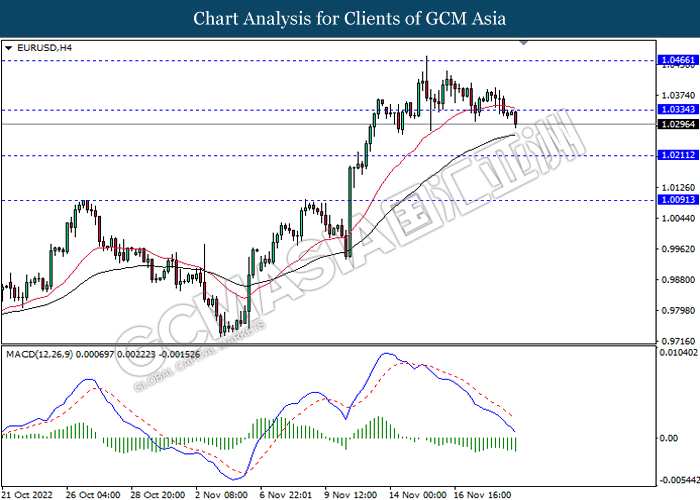The height and width of the screenshot is (500, 700).
Task: Click the 14 Nov 00:00 time label
Action: (x=417, y=495)
